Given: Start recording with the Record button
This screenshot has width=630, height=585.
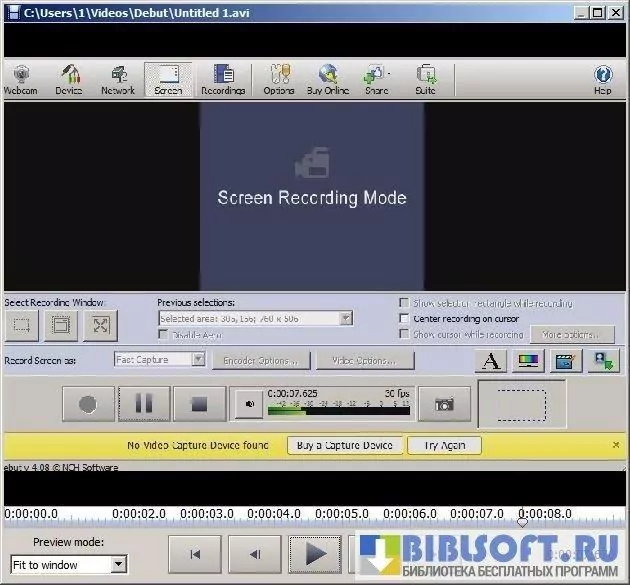Looking at the screenshot, I should pos(88,404).
